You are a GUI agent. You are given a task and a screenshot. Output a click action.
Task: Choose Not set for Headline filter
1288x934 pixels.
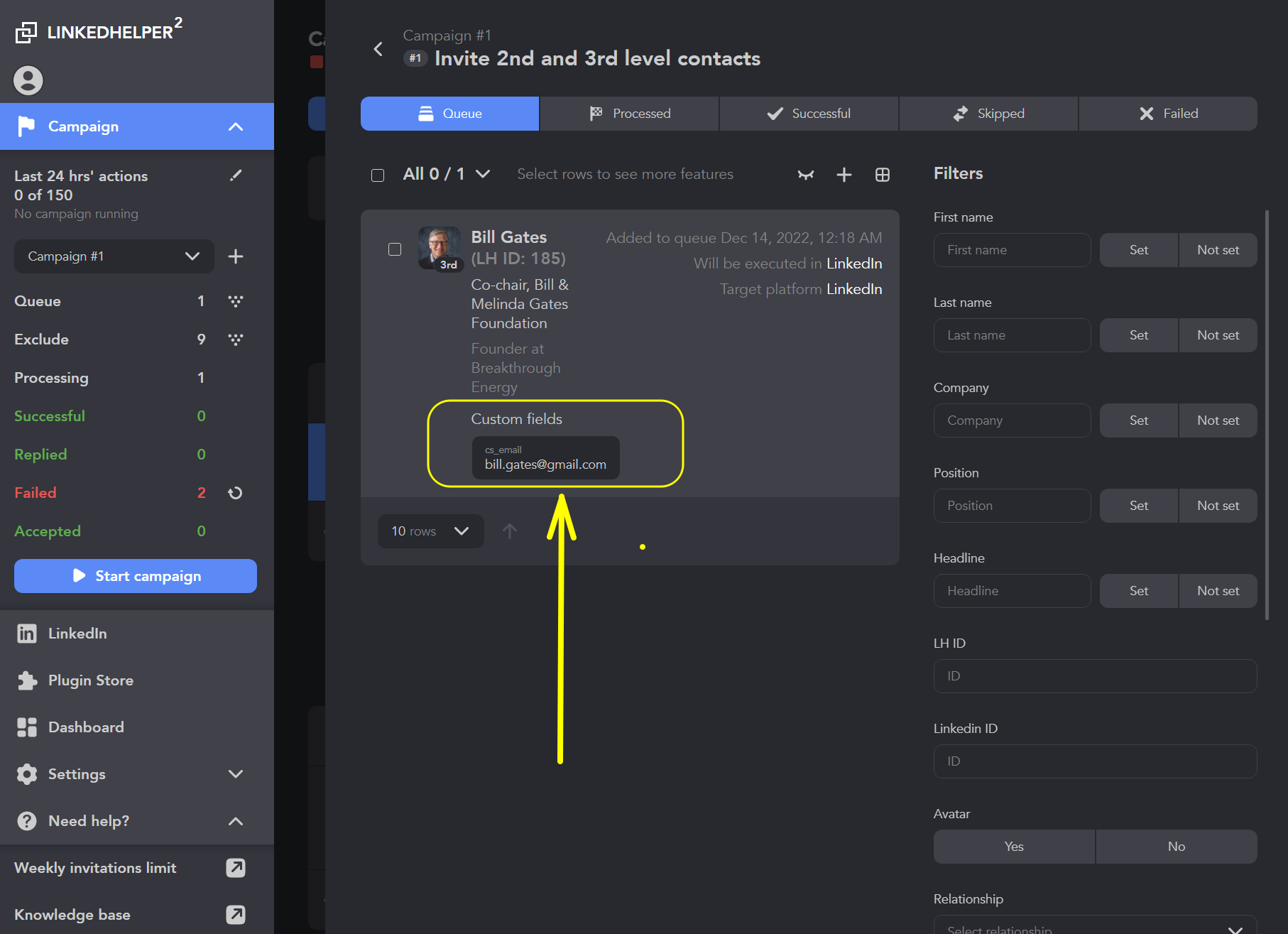point(1218,591)
